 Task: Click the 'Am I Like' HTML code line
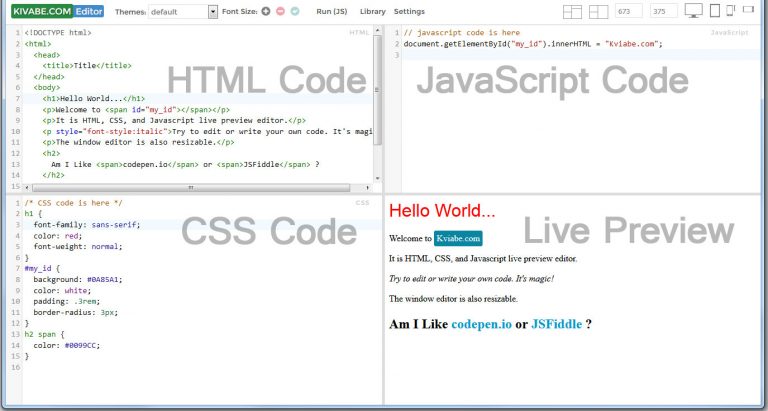click(185, 164)
